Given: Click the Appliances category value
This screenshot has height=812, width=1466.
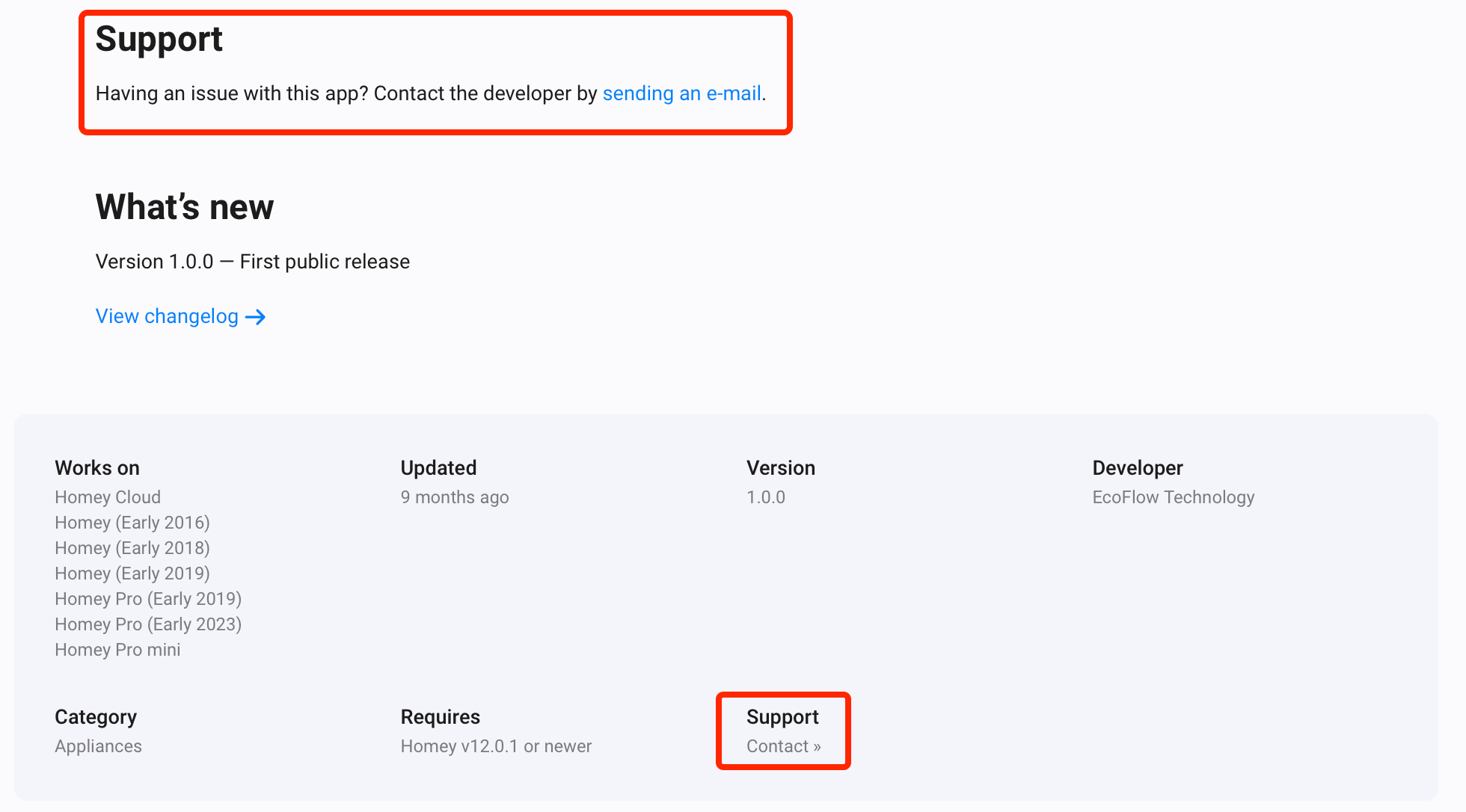Looking at the screenshot, I should pos(98,746).
